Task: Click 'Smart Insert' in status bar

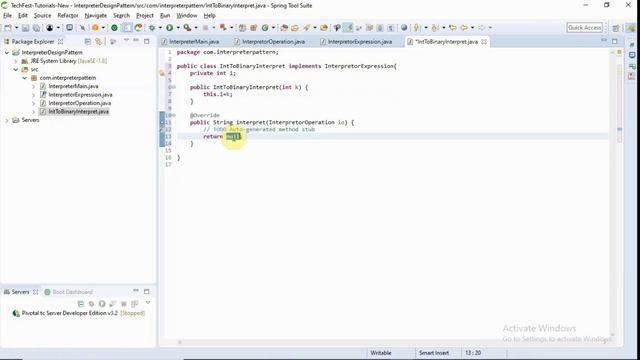Action: click(434, 353)
